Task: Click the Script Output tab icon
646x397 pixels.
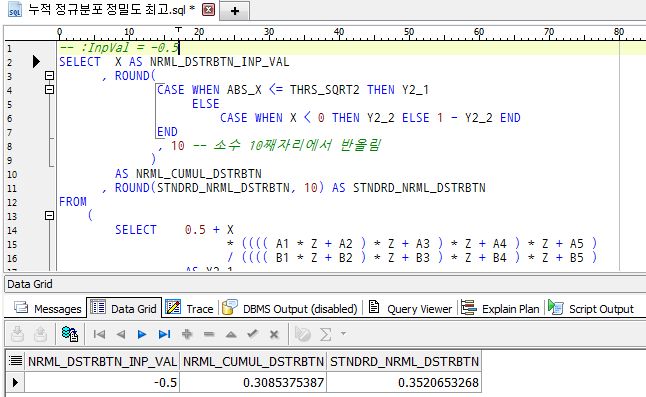Action: coord(556,307)
